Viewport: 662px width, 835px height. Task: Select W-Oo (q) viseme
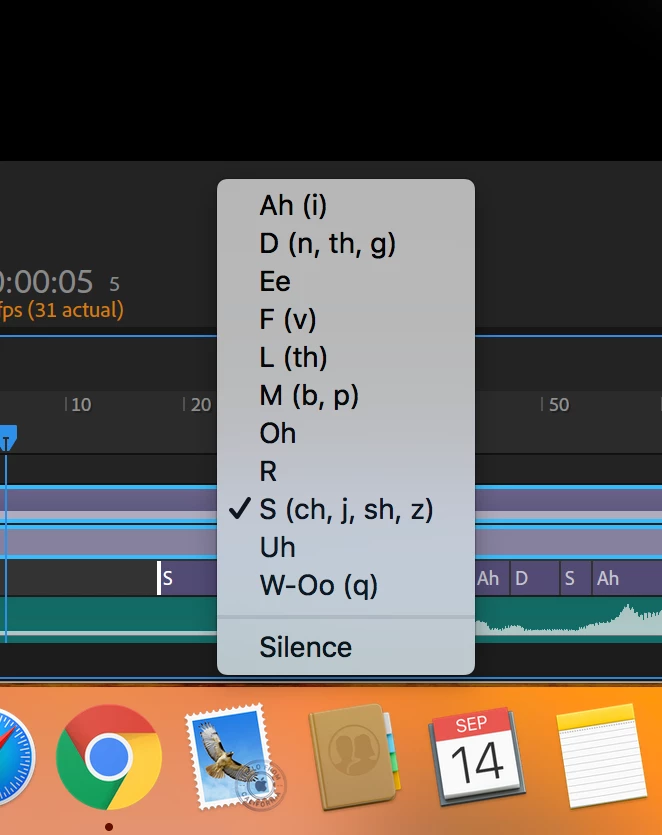pos(346,585)
